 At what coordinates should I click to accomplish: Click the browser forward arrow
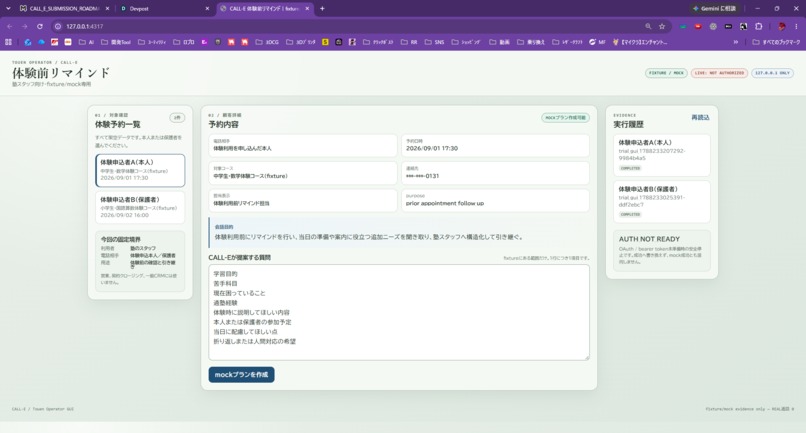pyautogui.click(x=24, y=26)
